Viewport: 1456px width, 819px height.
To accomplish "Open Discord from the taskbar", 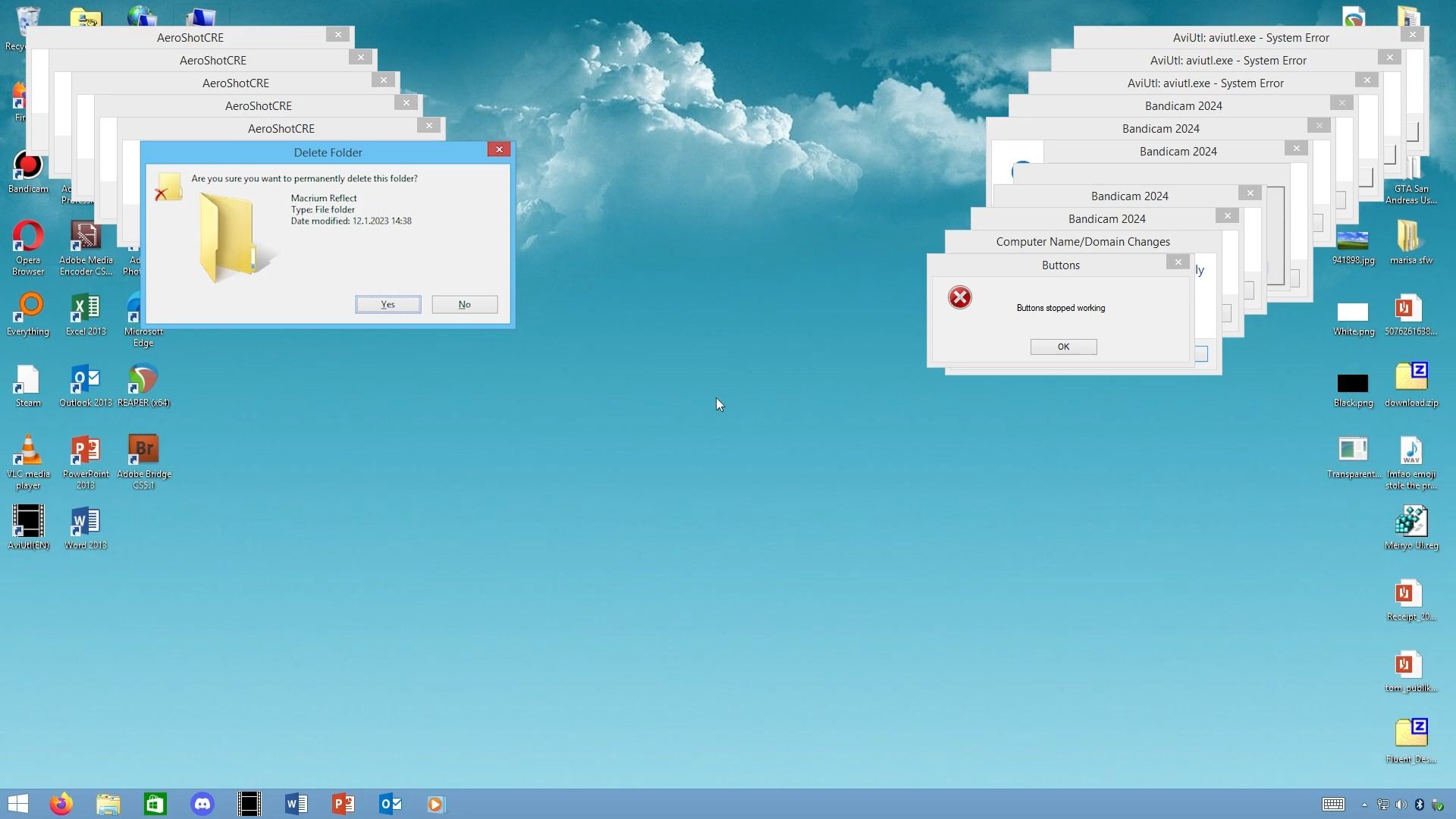I will [x=202, y=804].
